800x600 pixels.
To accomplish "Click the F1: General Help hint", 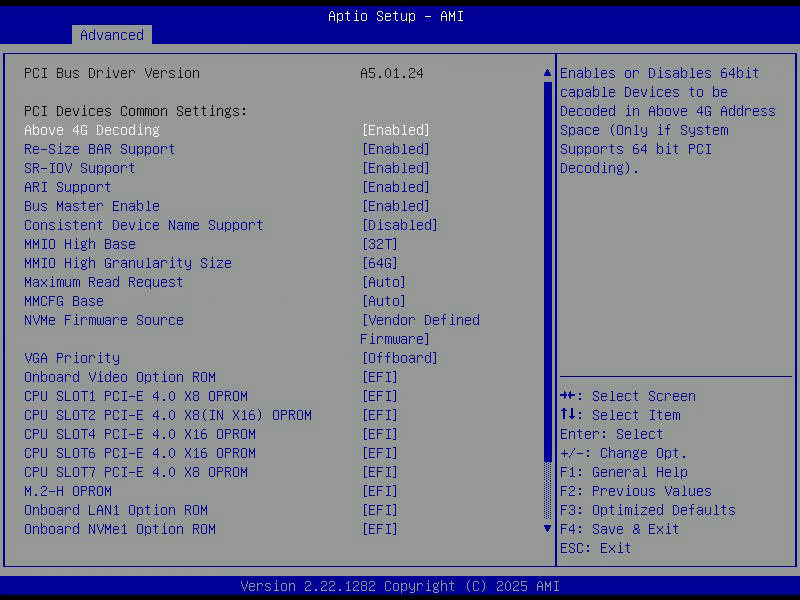I will click(x=623, y=472).
